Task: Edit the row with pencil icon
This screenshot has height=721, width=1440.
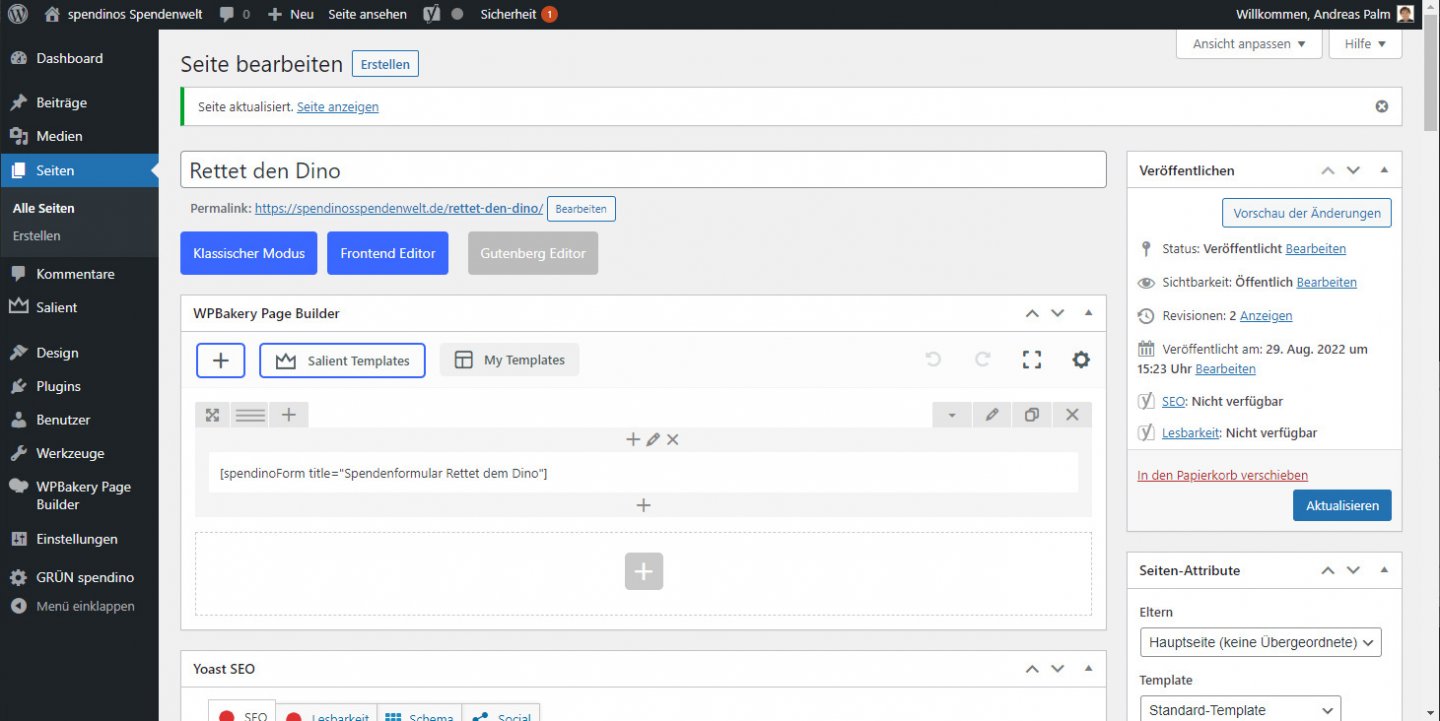Action: pos(992,415)
